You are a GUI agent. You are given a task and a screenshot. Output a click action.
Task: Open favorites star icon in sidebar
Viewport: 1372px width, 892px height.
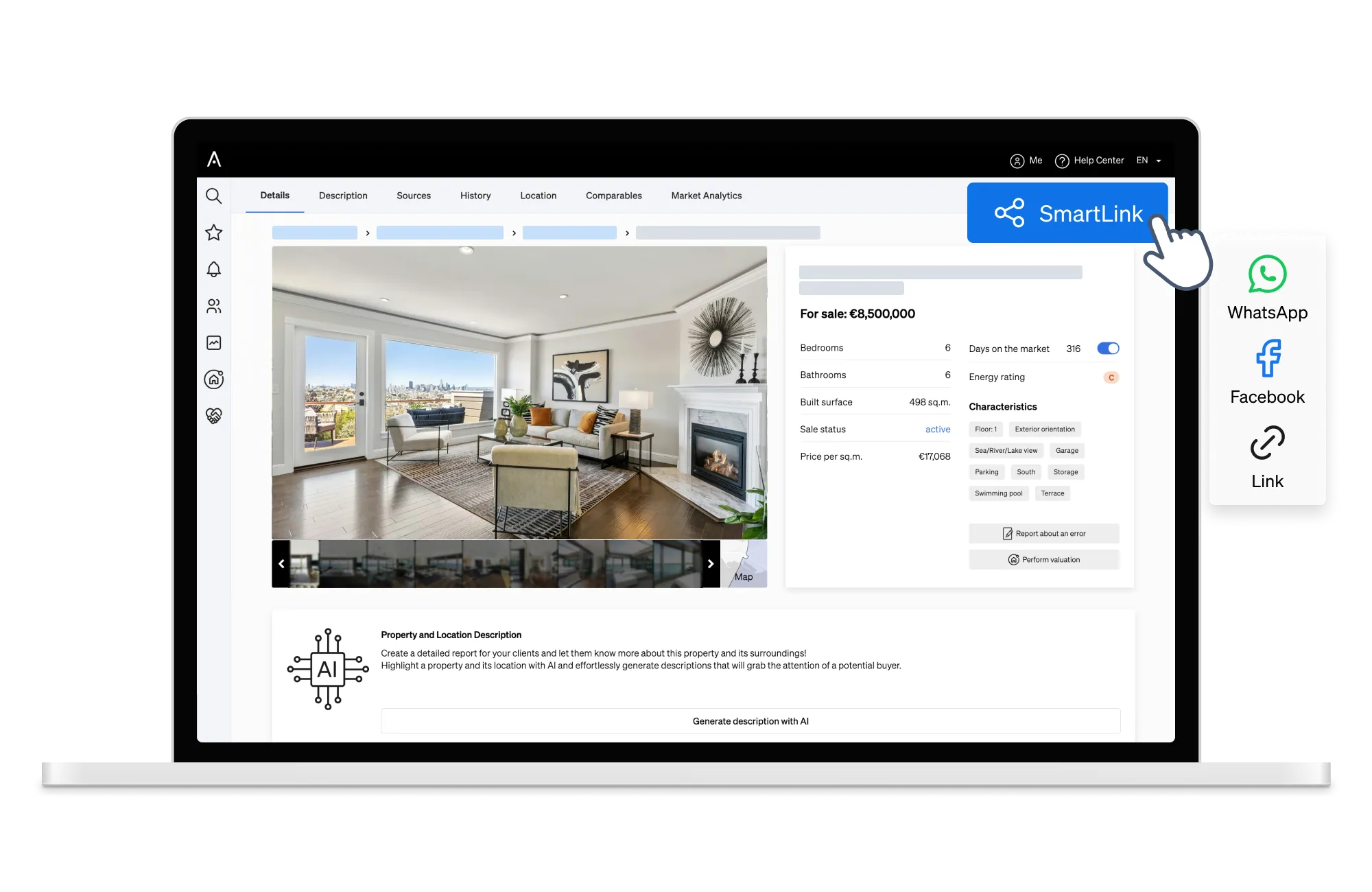(x=213, y=233)
